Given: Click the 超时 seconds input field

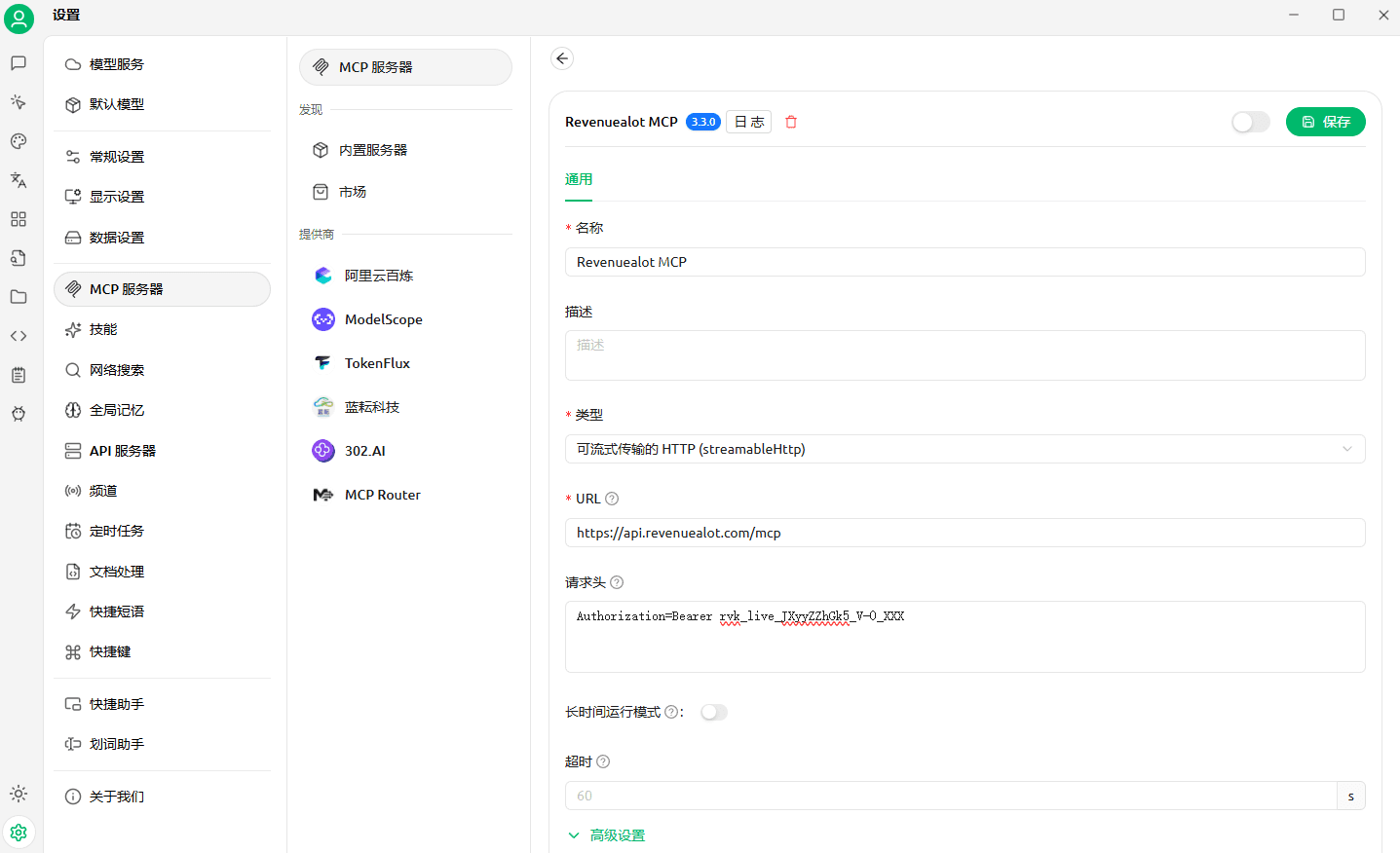Looking at the screenshot, I should click(x=951, y=796).
